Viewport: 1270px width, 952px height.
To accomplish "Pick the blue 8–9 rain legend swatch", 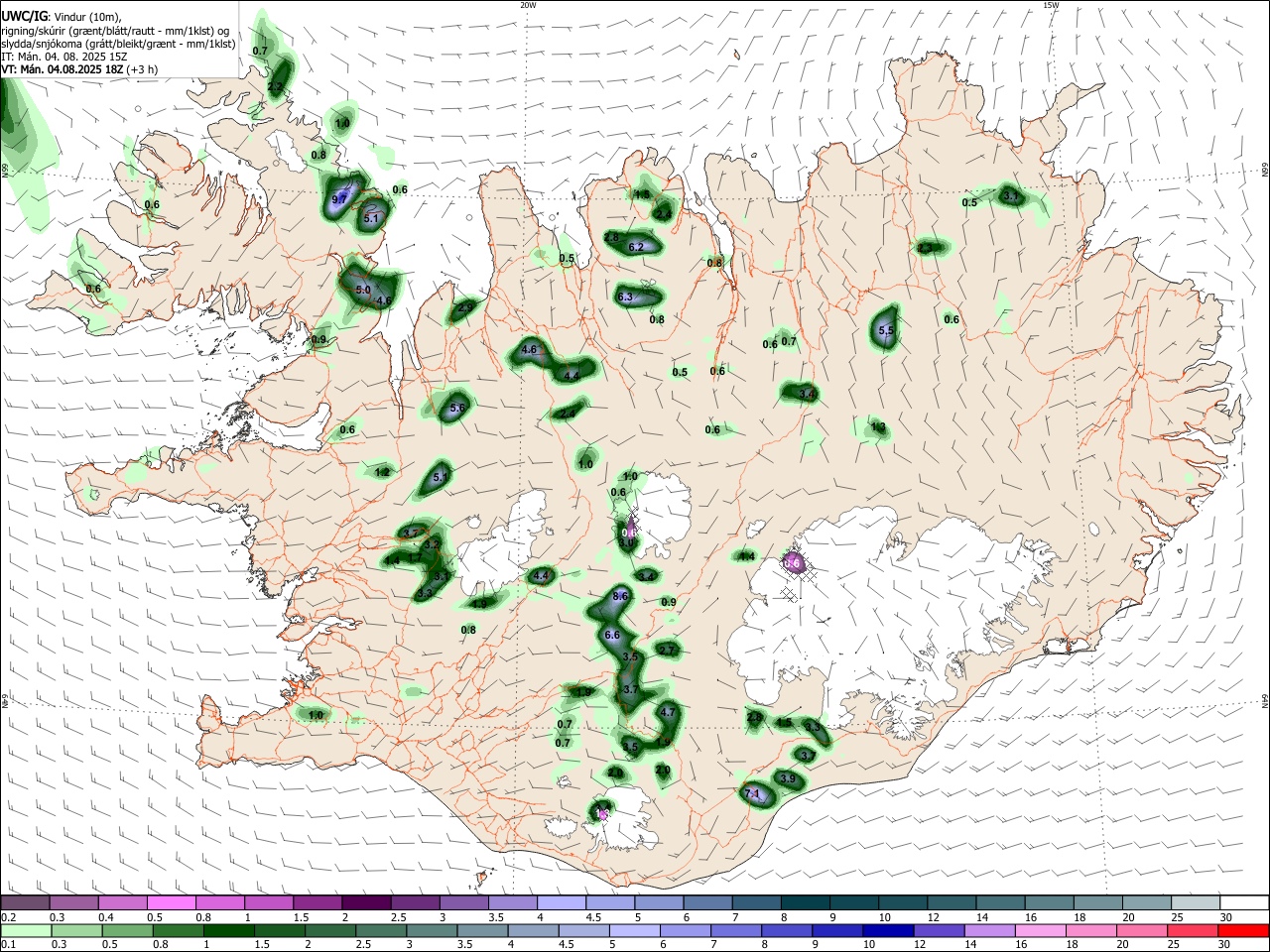I will click(786, 930).
